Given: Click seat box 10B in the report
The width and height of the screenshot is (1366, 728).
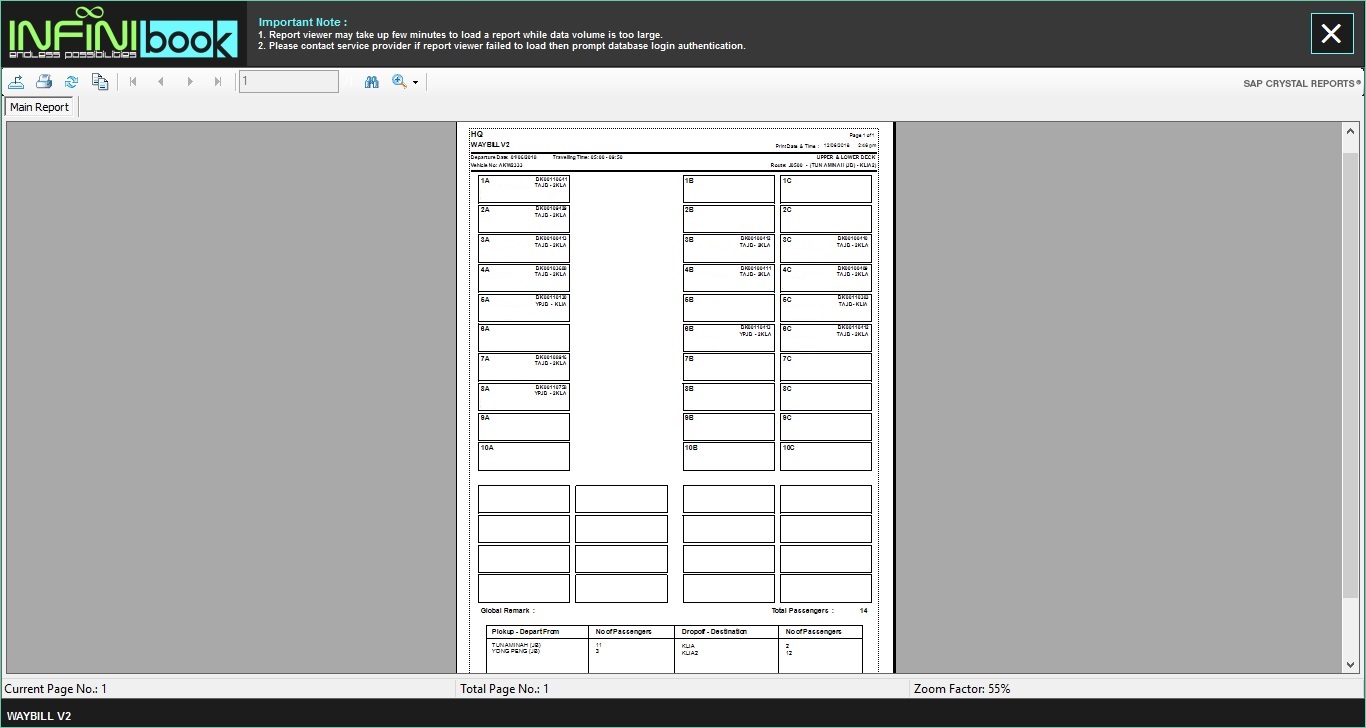Looking at the screenshot, I should pos(729,456).
